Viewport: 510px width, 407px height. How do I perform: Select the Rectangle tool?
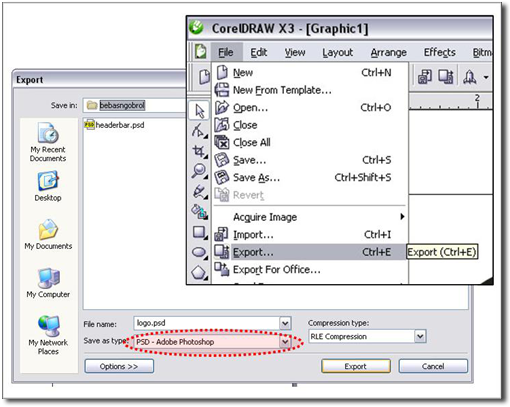[199, 232]
